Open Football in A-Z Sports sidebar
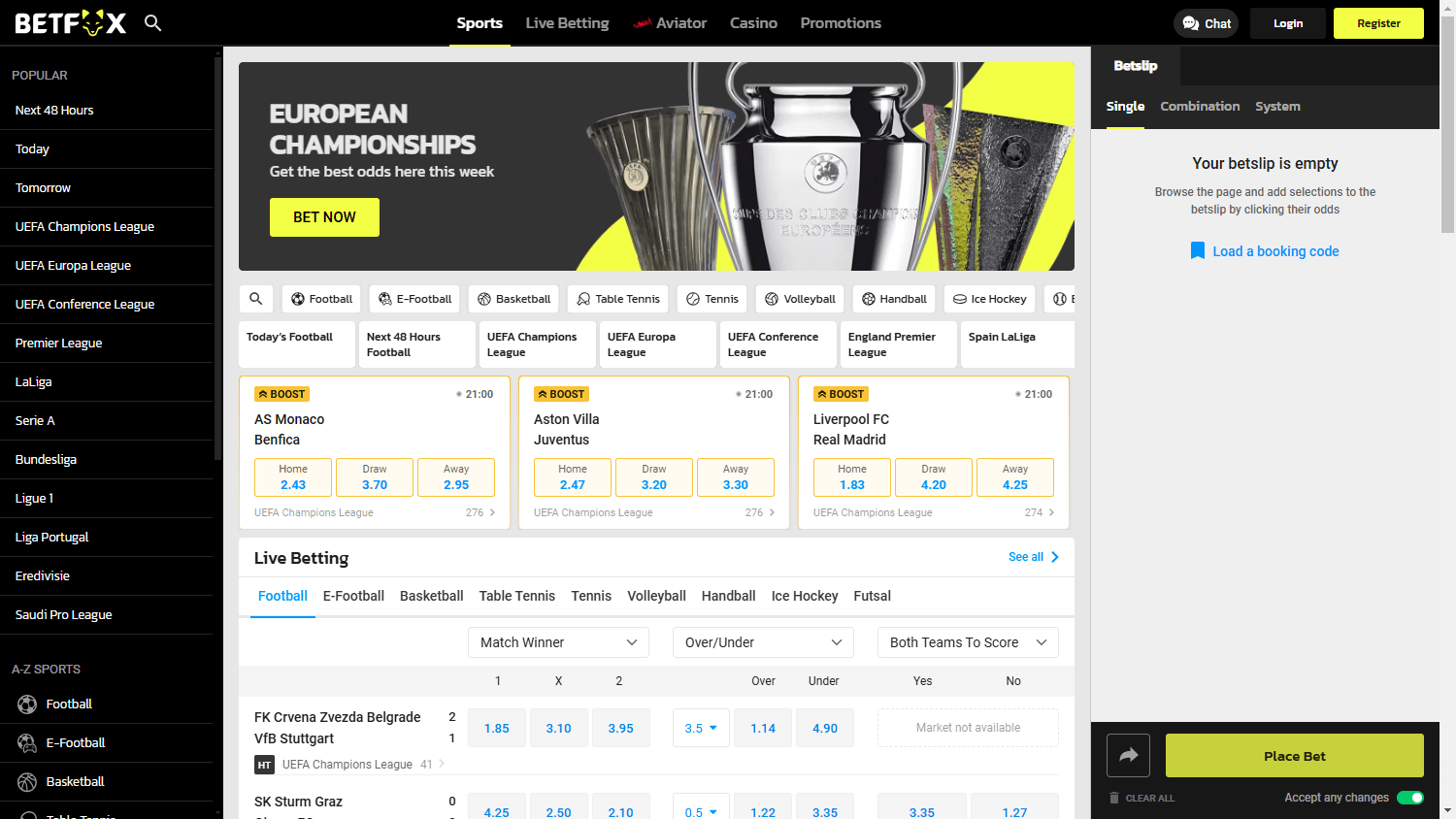The height and width of the screenshot is (819, 1456). (106, 704)
